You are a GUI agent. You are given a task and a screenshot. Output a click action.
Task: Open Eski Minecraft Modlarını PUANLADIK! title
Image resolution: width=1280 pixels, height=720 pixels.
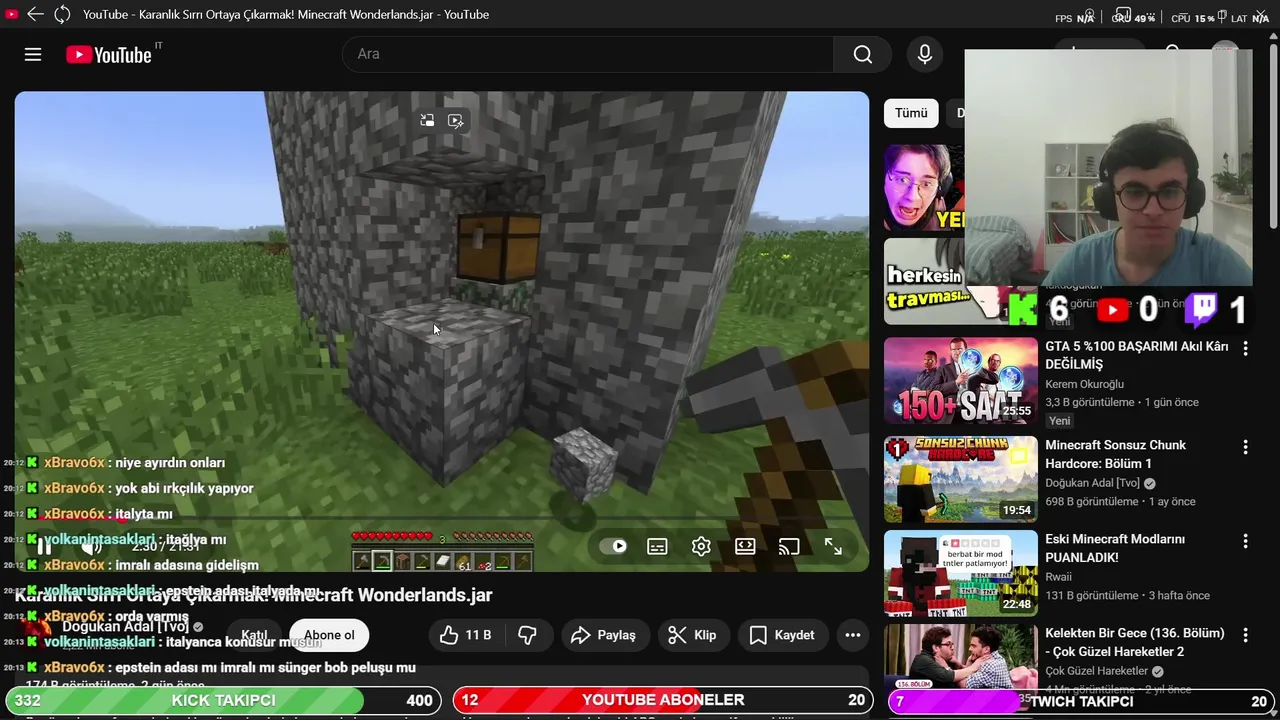(x=1115, y=548)
